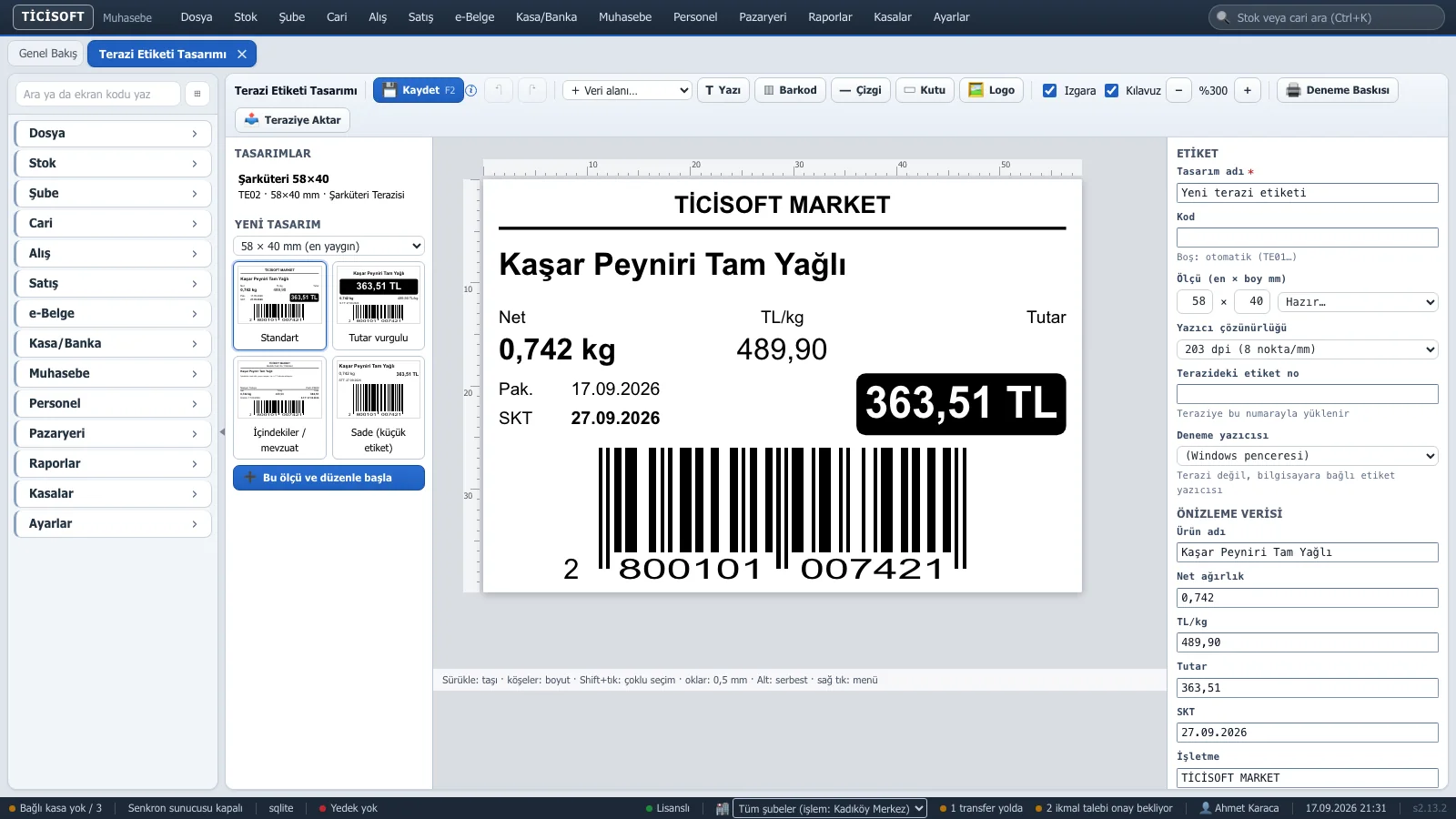Open the Hazır preset size dropdown
1456x819 pixels.
1358,301
